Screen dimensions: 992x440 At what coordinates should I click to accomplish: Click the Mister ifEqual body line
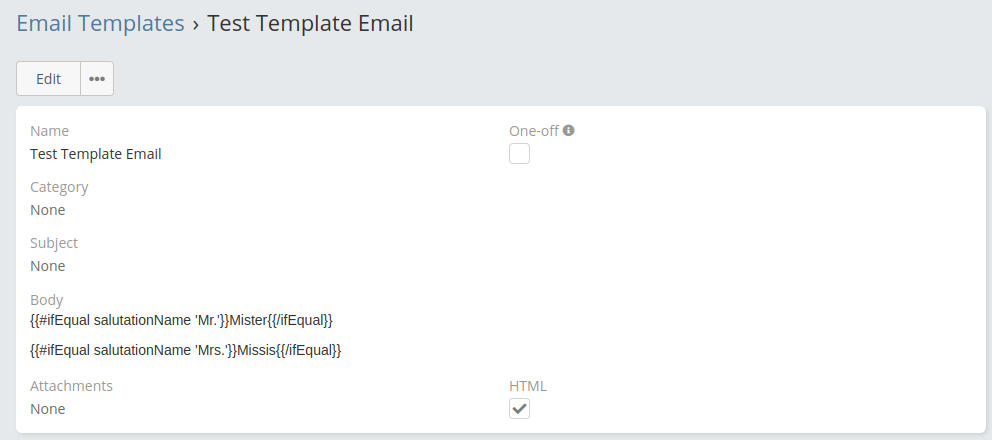coord(181,320)
